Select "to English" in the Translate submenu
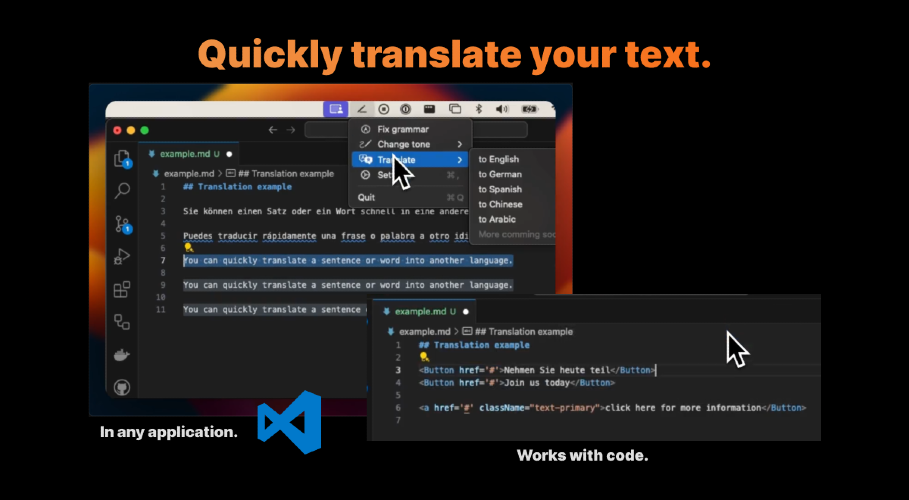This screenshot has height=500, width=909. pyautogui.click(x=499, y=159)
